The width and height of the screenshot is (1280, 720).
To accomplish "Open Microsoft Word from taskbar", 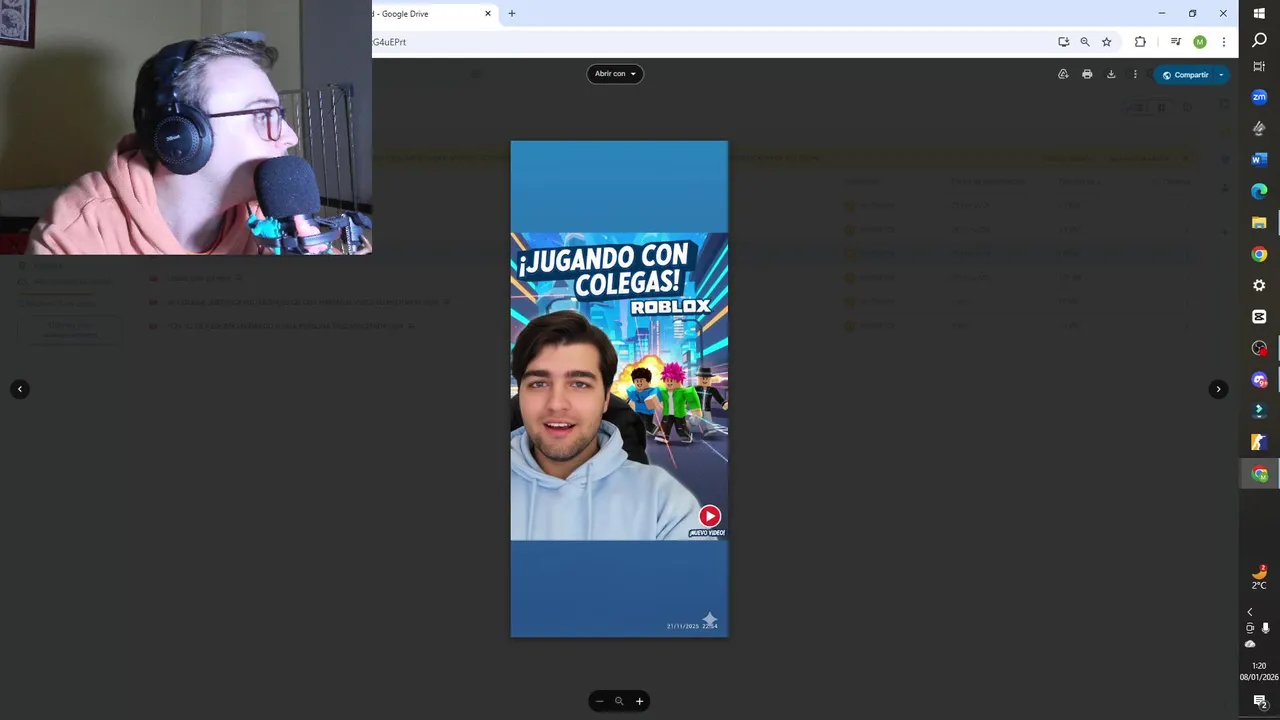I will point(1259,160).
